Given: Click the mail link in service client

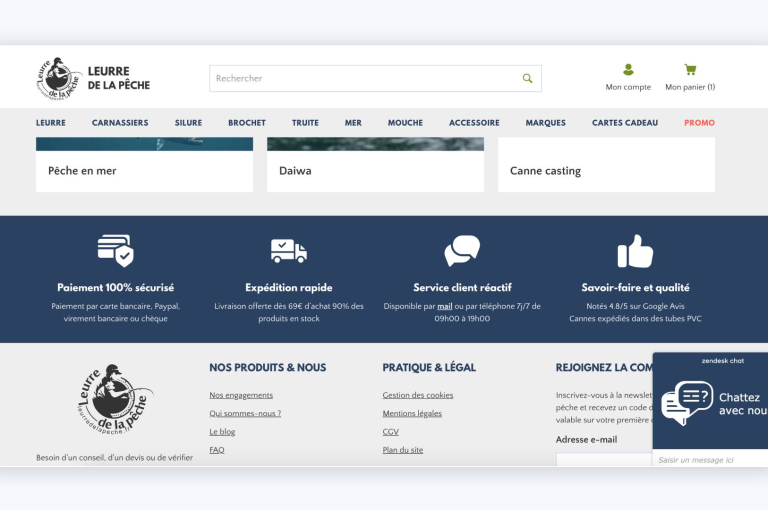Looking at the screenshot, I should click(x=445, y=306).
